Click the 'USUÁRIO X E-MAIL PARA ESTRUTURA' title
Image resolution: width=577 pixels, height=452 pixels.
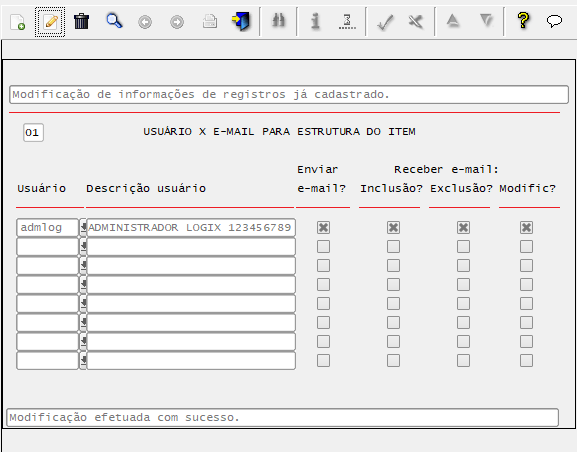click(279, 132)
